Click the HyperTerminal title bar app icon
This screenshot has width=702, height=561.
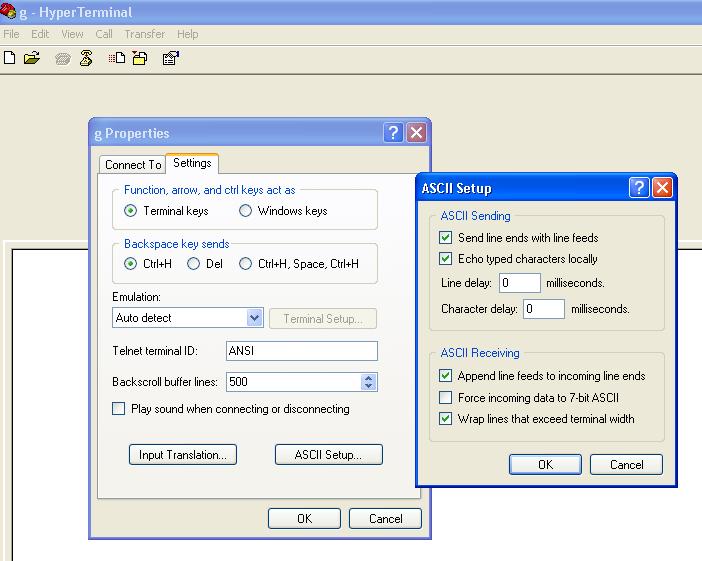click(8, 11)
